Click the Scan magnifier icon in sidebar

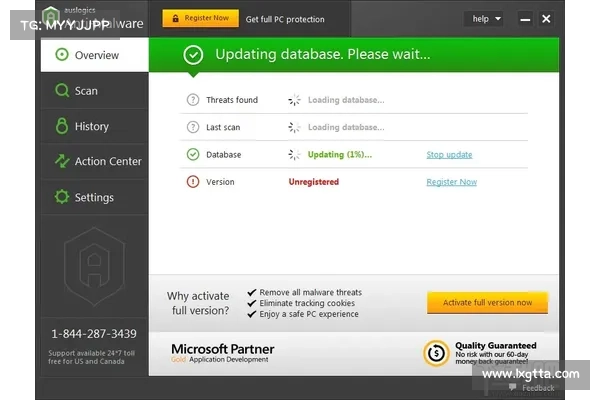61,91
